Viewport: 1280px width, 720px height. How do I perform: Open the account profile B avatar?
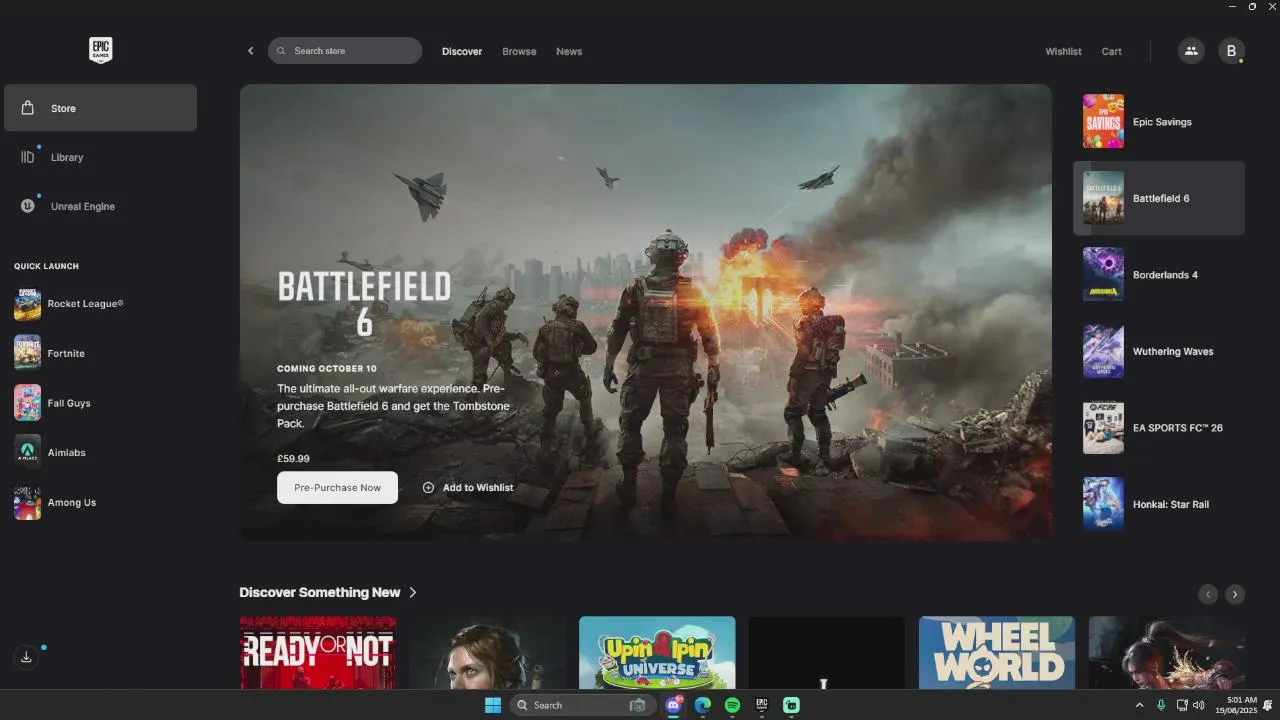(1231, 51)
